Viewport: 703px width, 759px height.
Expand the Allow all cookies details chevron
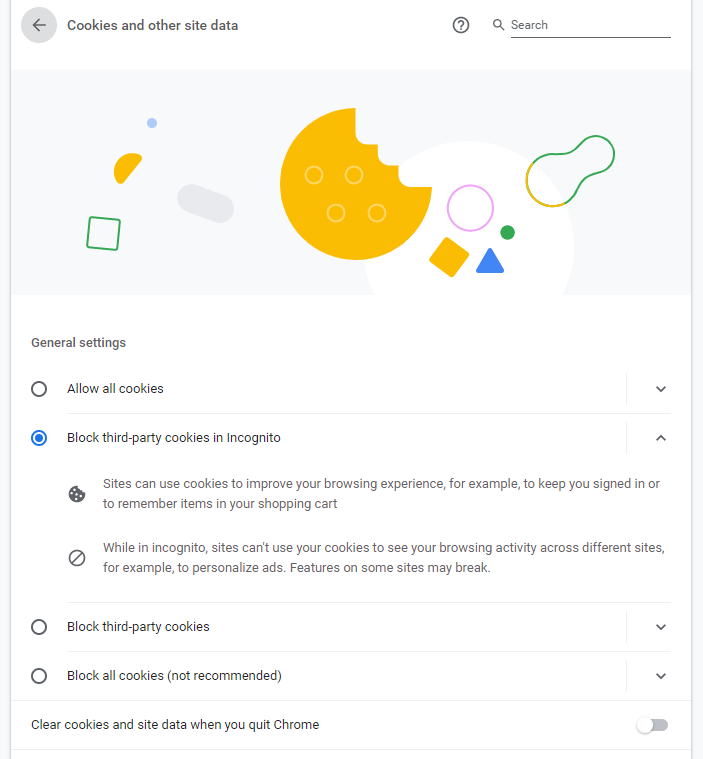[x=661, y=389]
